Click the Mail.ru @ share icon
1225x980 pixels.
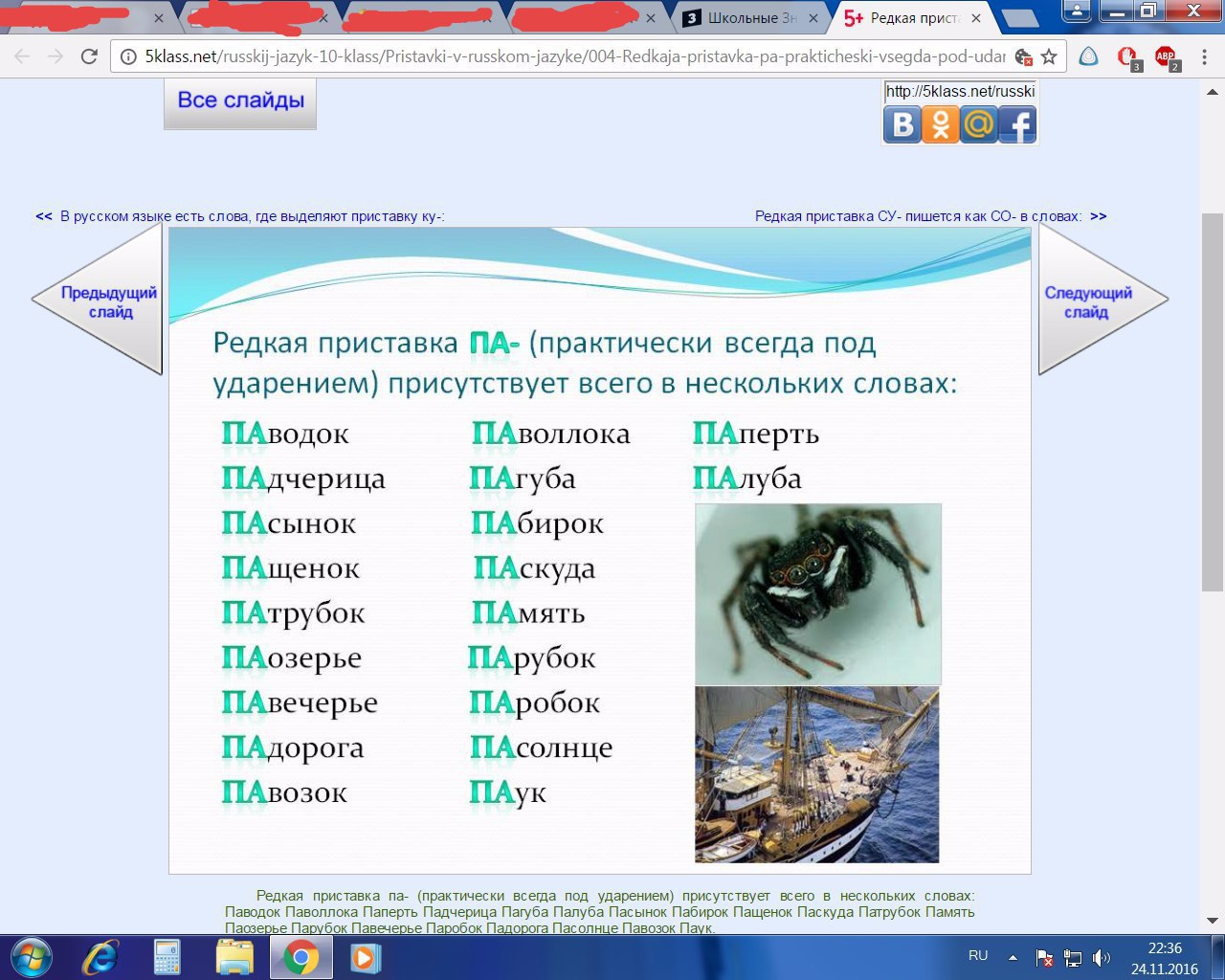tap(978, 124)
